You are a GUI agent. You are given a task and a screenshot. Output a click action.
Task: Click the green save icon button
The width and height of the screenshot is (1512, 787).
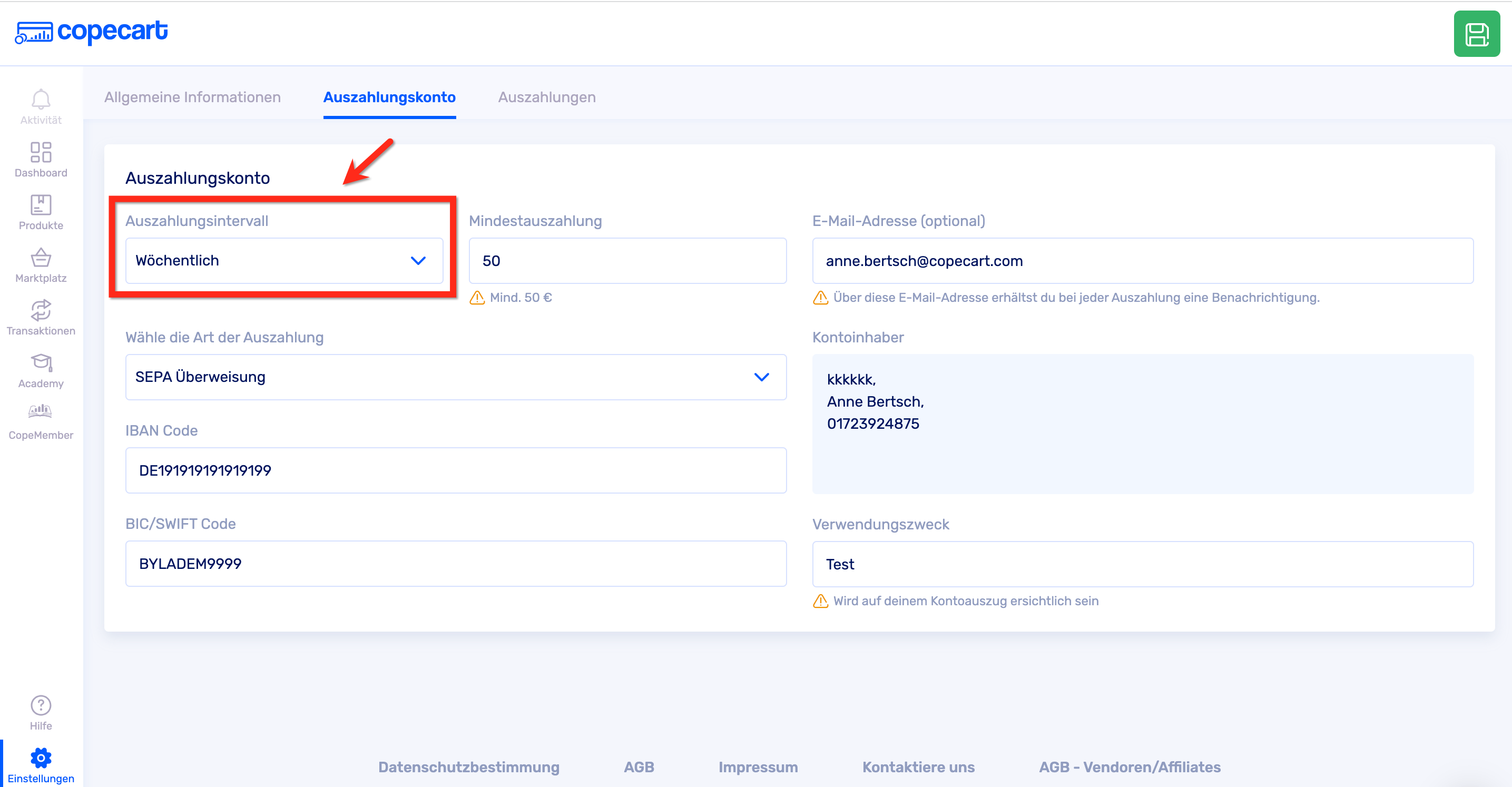click(1476, 34)
